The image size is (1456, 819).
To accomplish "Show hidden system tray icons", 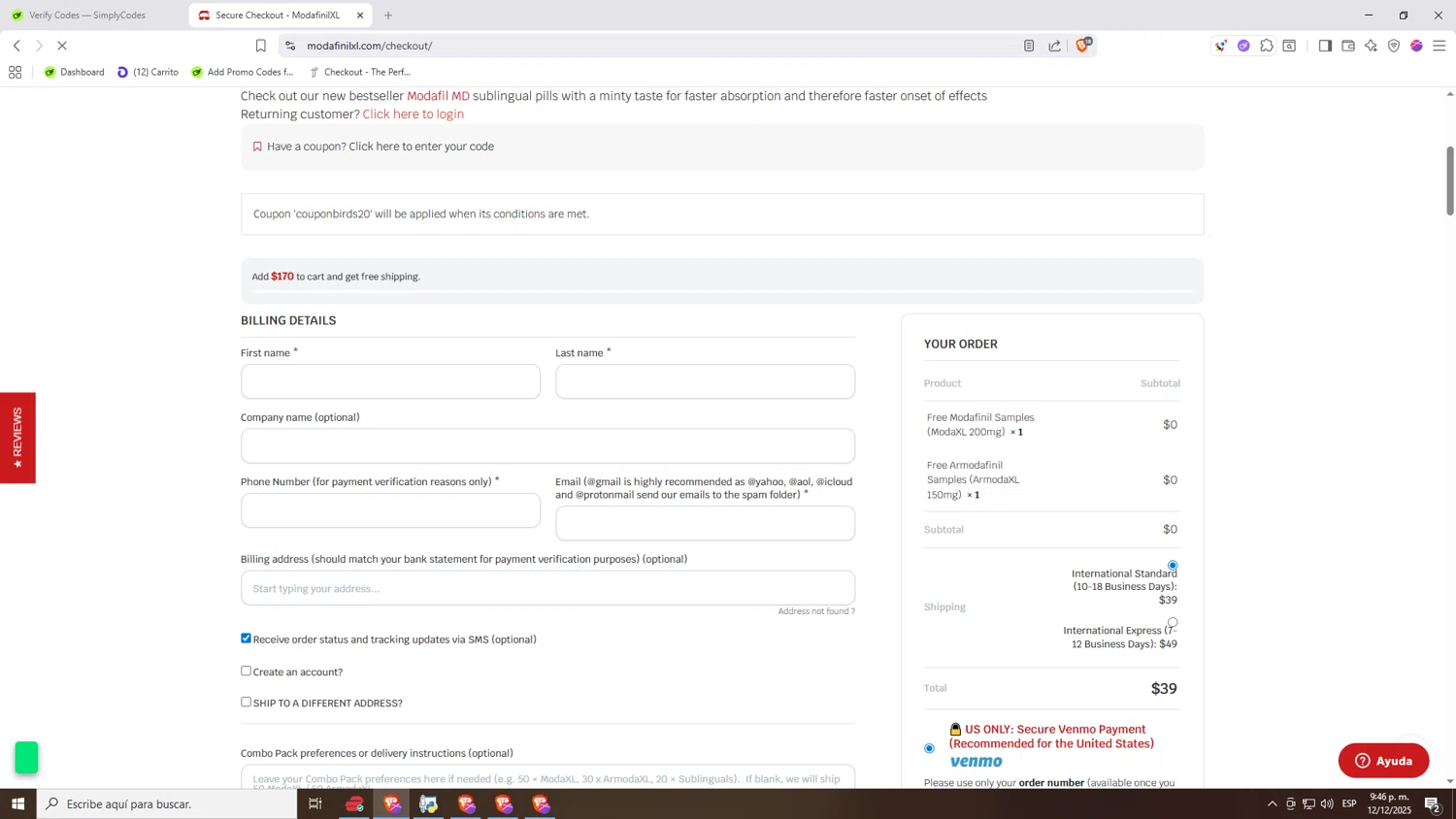I will pos(1273,803).
